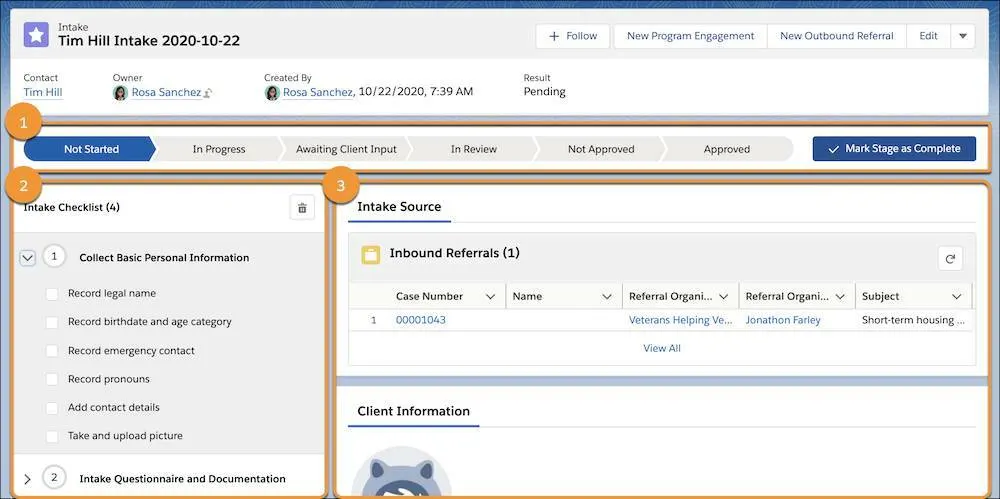This screenshot has width=1000, height=499.
Task: Tick the Record emergency contact checkbox
Action: click(52, 351)
